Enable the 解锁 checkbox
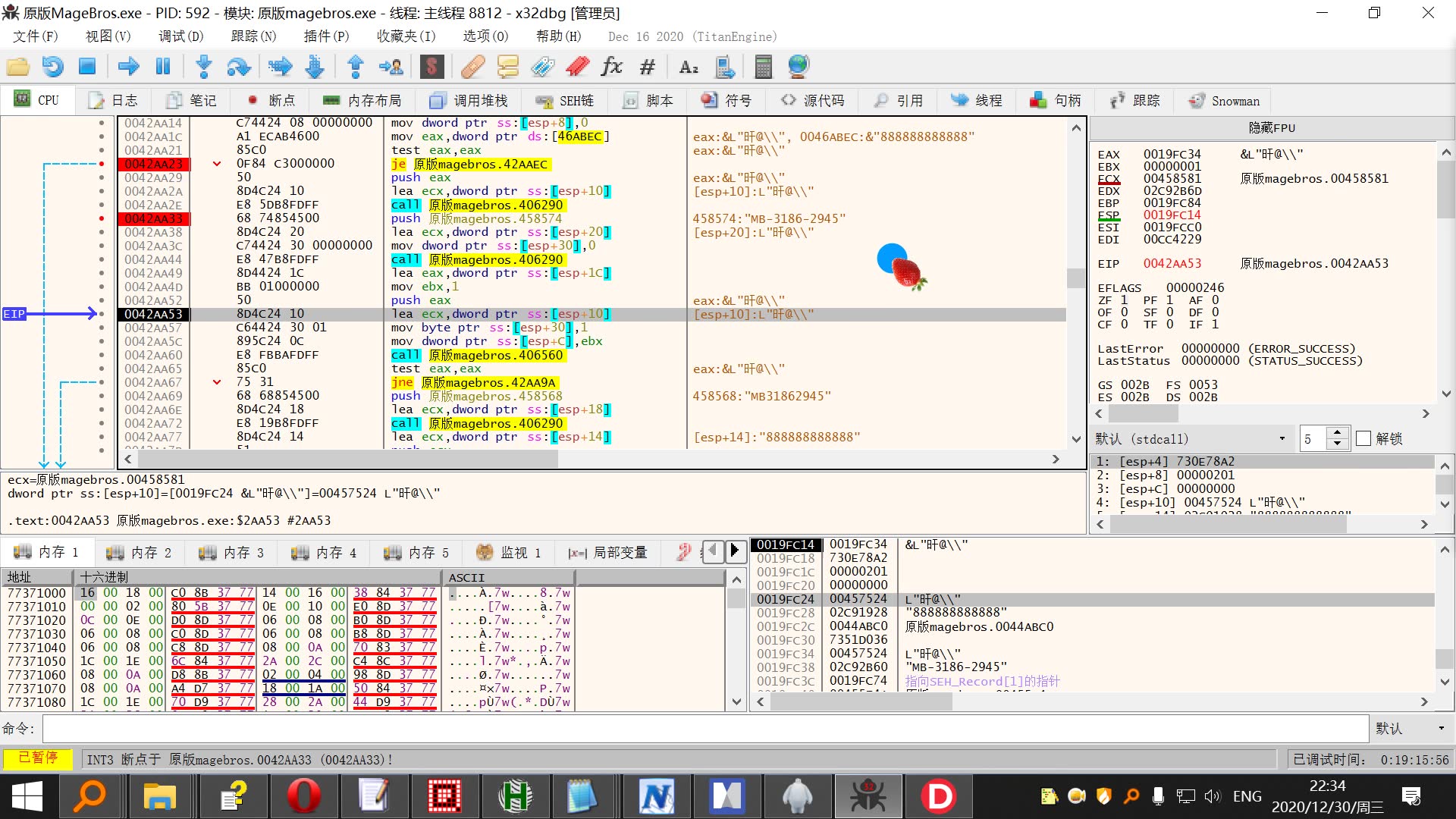Image resolution: width=1456 pixels, height=819 pixels. point(1363,439)
